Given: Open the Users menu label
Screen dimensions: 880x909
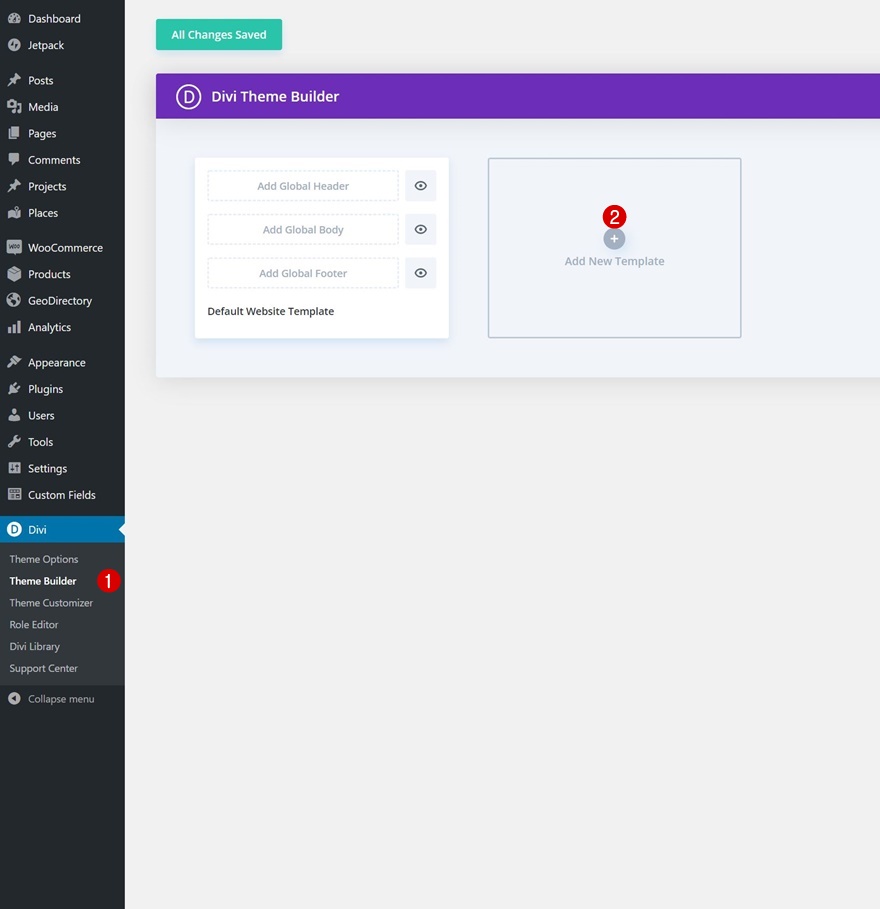Looking at the screenshot, I should click(x=41, y=416).
